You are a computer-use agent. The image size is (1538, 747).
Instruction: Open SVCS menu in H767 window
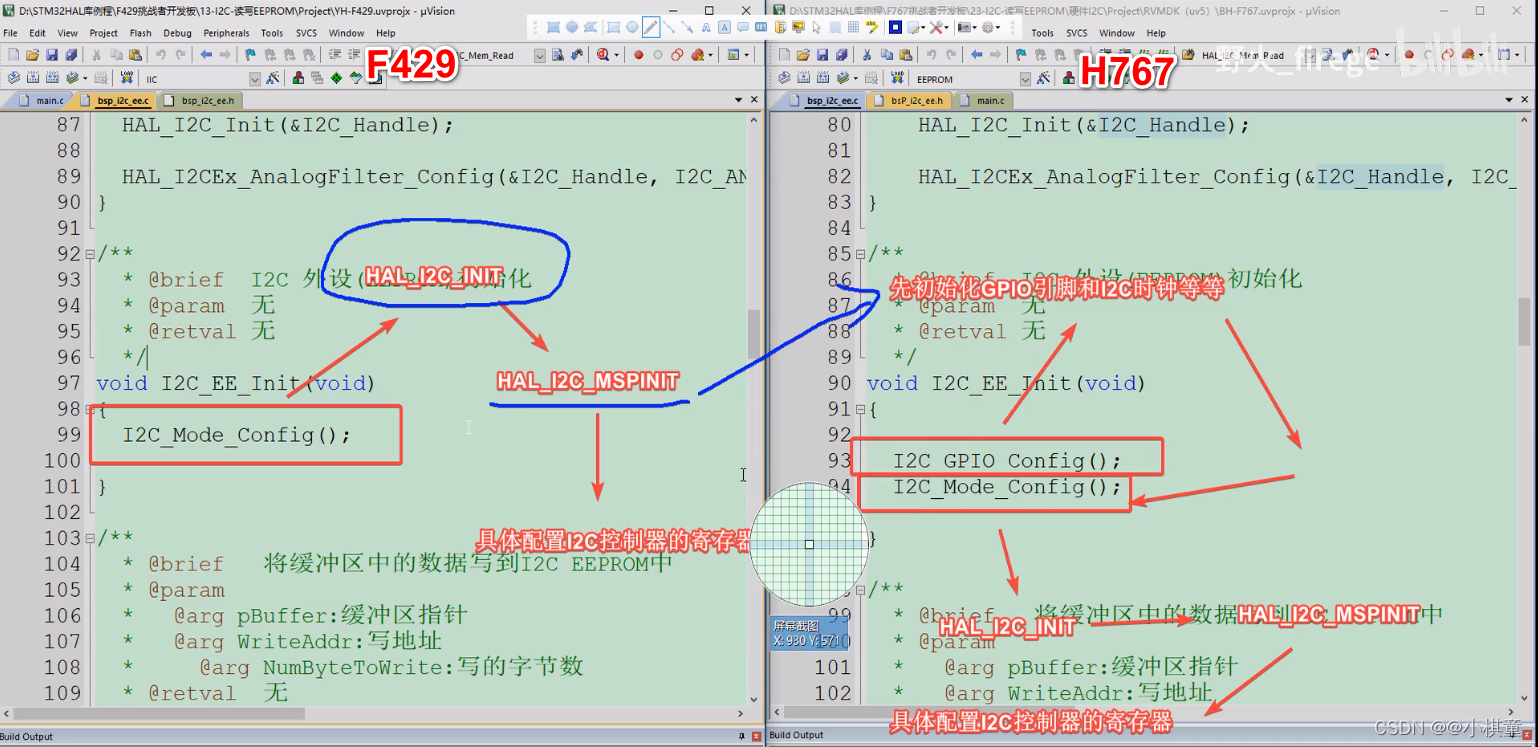pos(1077,33)
